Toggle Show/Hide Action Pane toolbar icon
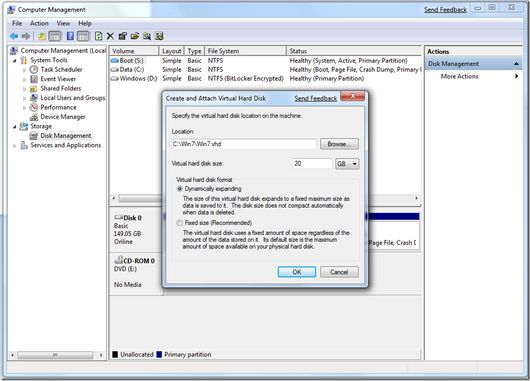 tap(83, 36)
